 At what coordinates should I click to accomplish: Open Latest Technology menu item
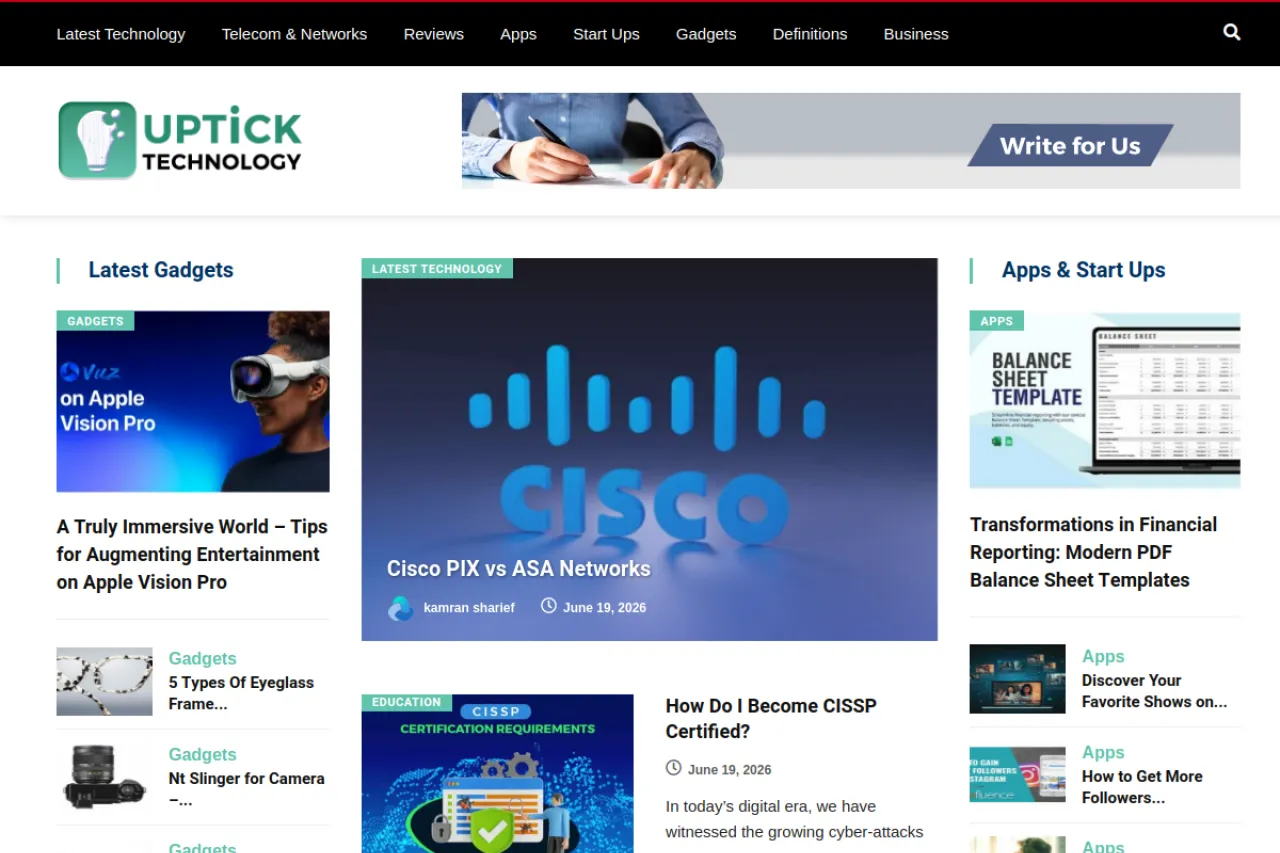(121, 34)
